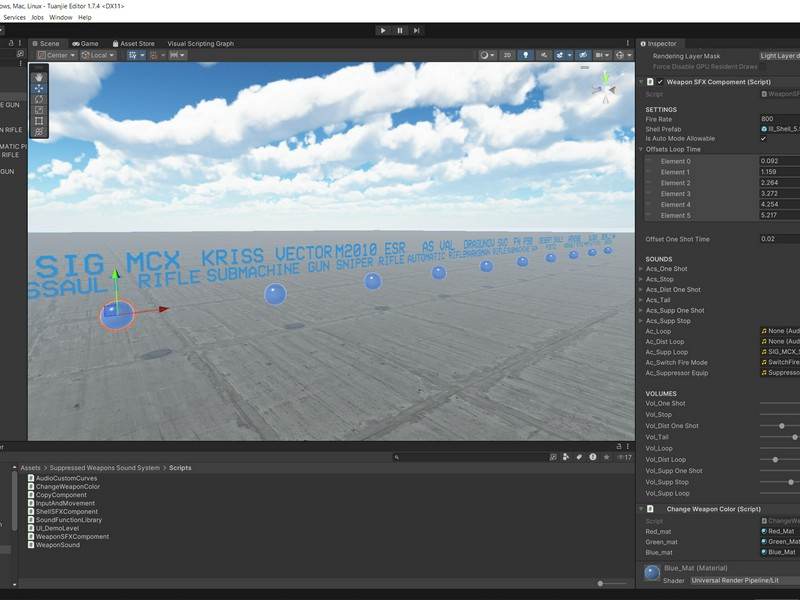The image size is (800, 600).
Task: Toggle scene effects skybox icon
Action: point(560,55)
